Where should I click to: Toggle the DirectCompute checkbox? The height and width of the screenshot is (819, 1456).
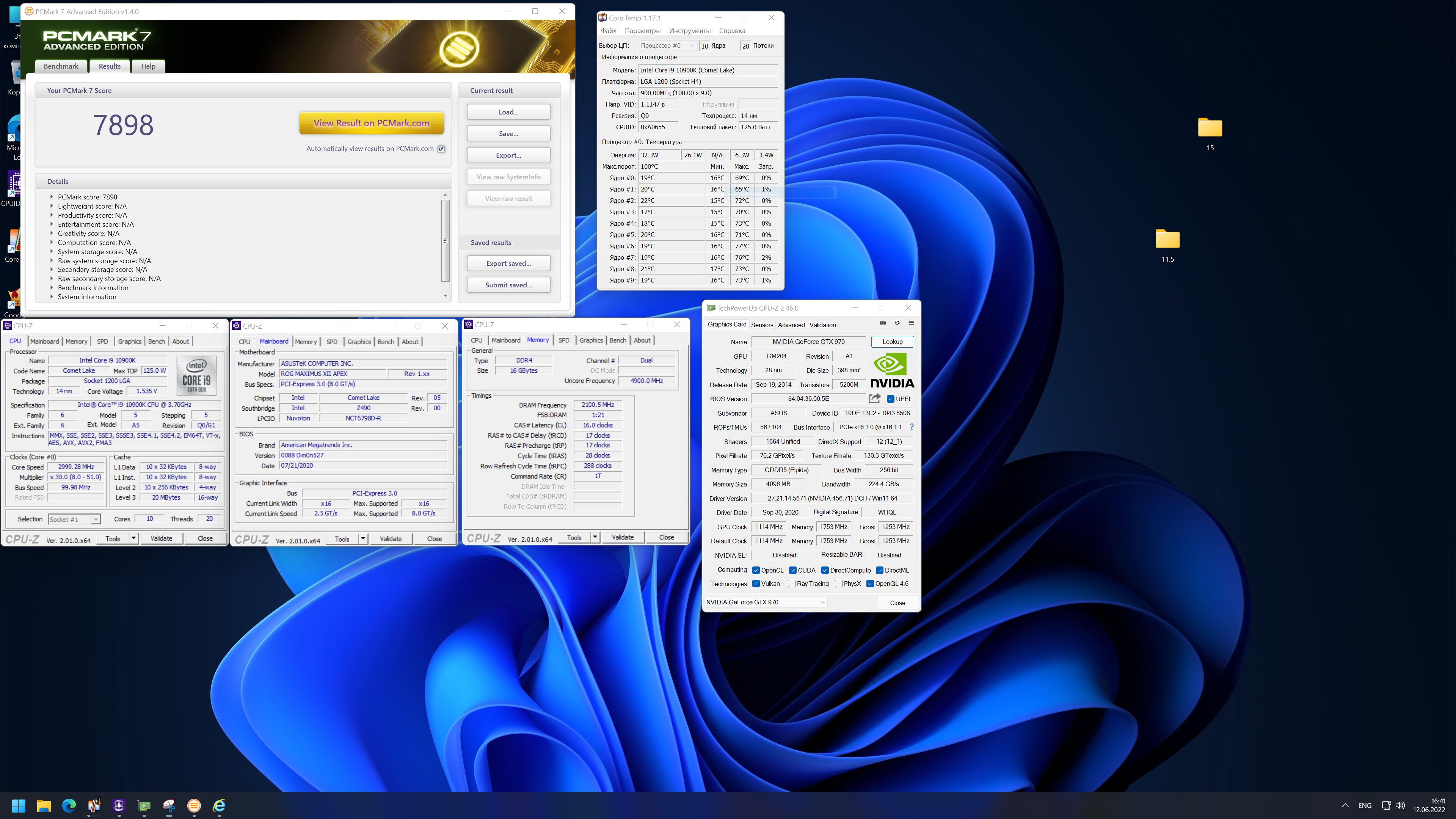825,570
